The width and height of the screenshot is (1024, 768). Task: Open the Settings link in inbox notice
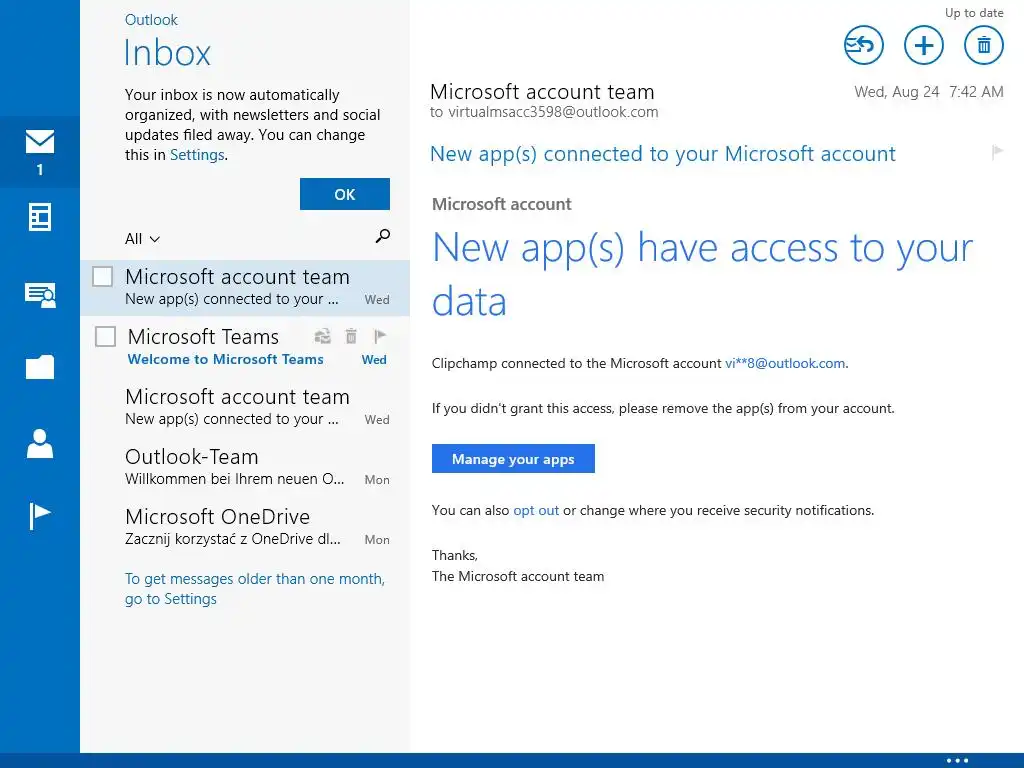point(197,155)
